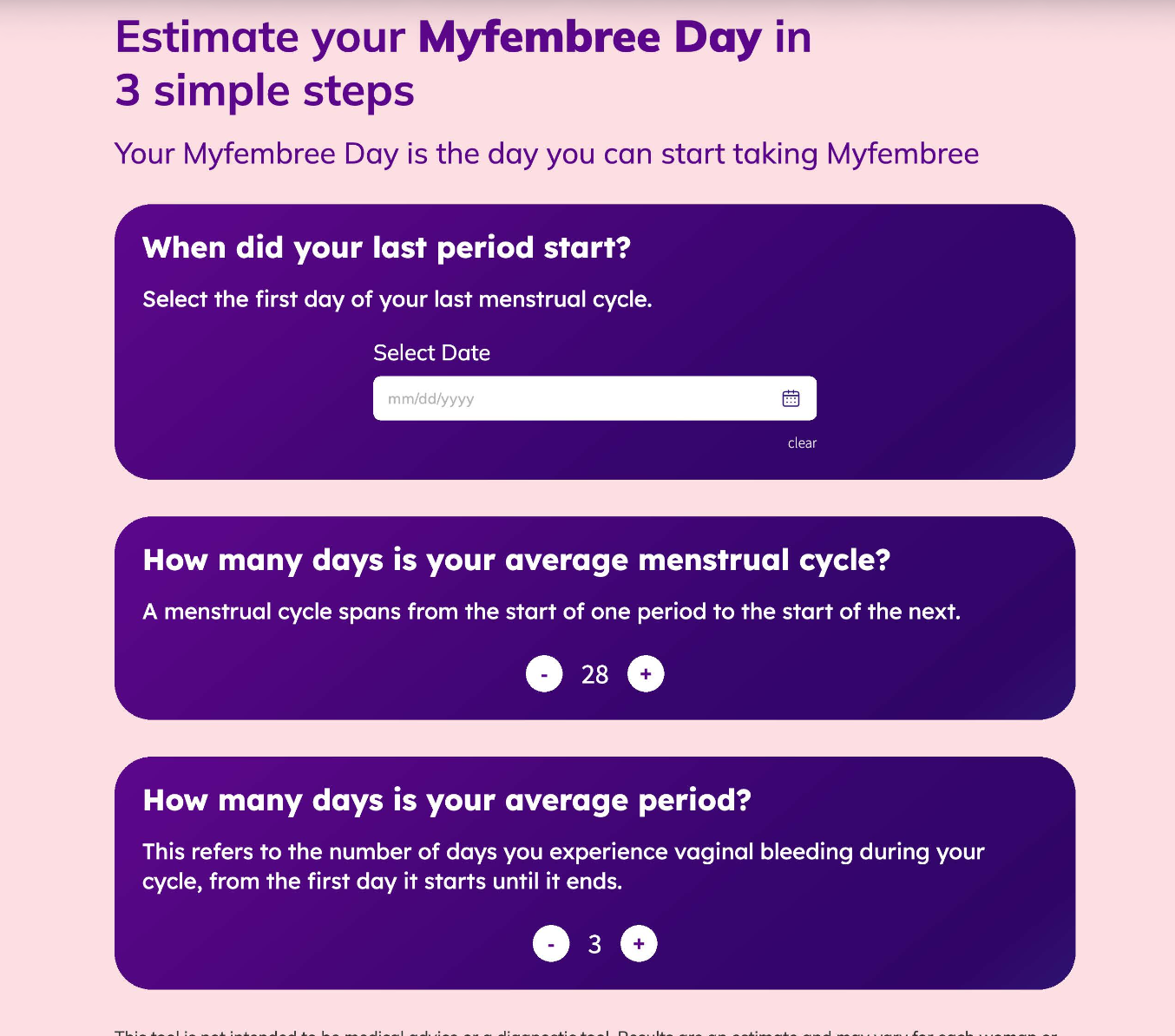Click the 'A menstrual cycle spans' description
The image size is (1175, 1036).
point(551,612)
